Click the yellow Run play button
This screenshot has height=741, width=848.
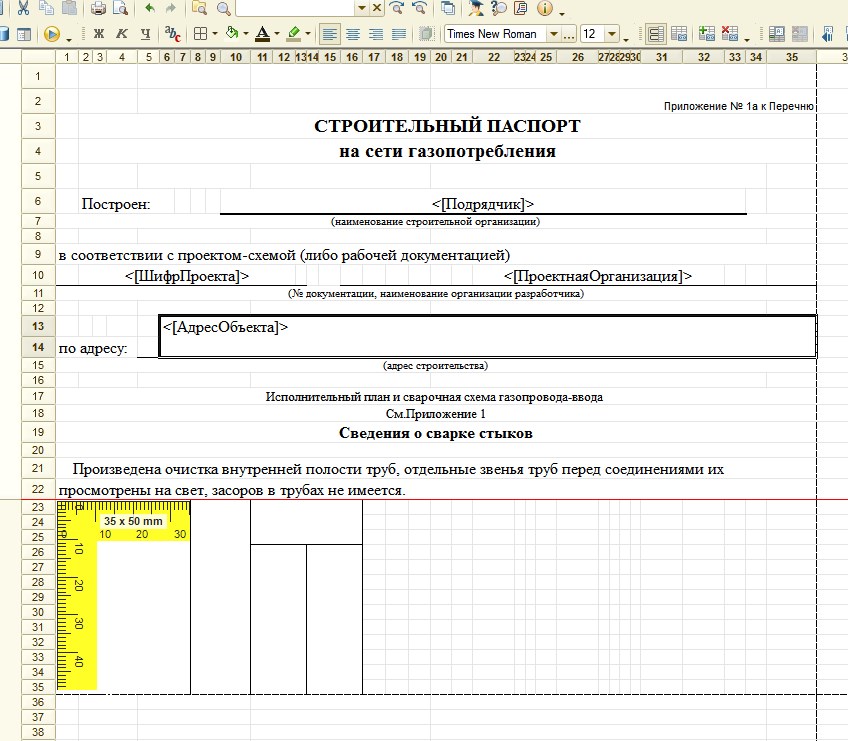pos(52,34)
